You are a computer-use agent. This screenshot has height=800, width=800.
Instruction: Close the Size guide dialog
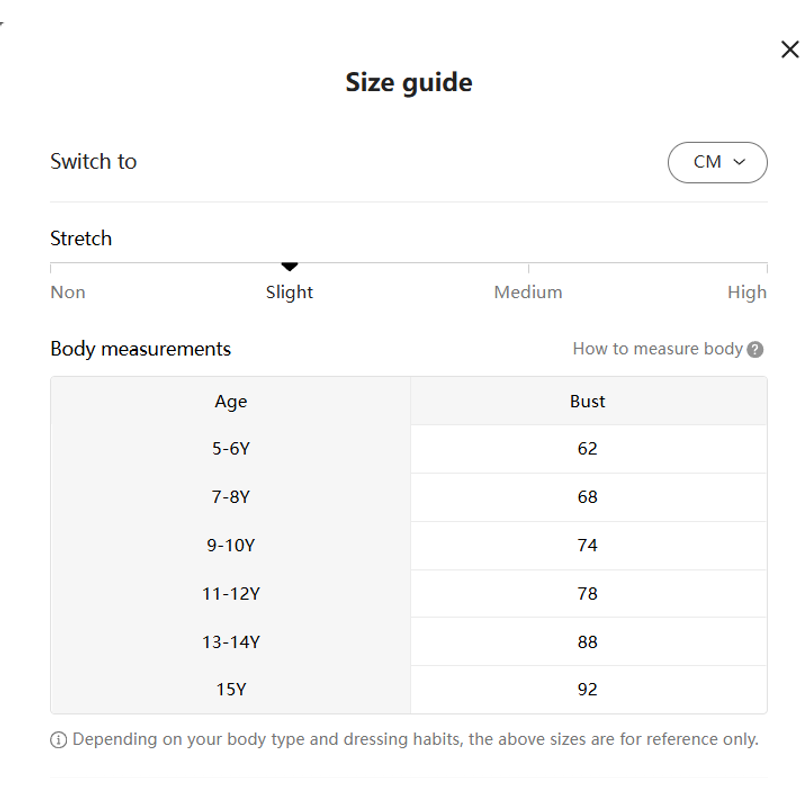click(789, 50)
